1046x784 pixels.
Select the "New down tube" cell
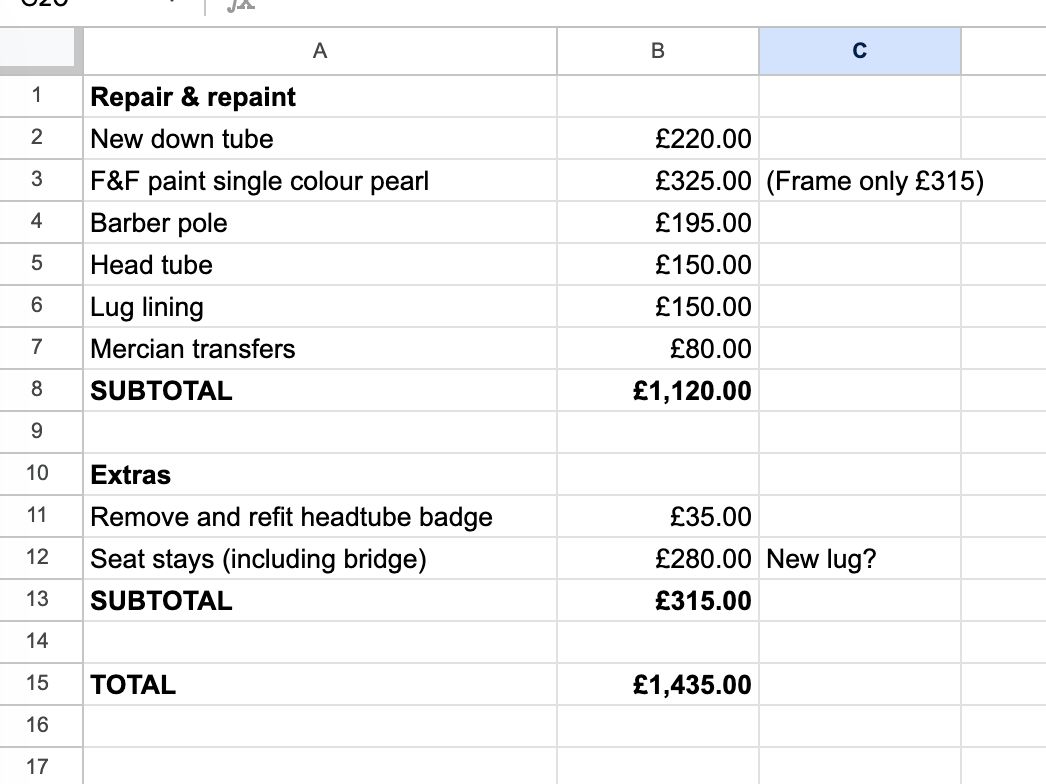tap(181, 139)
